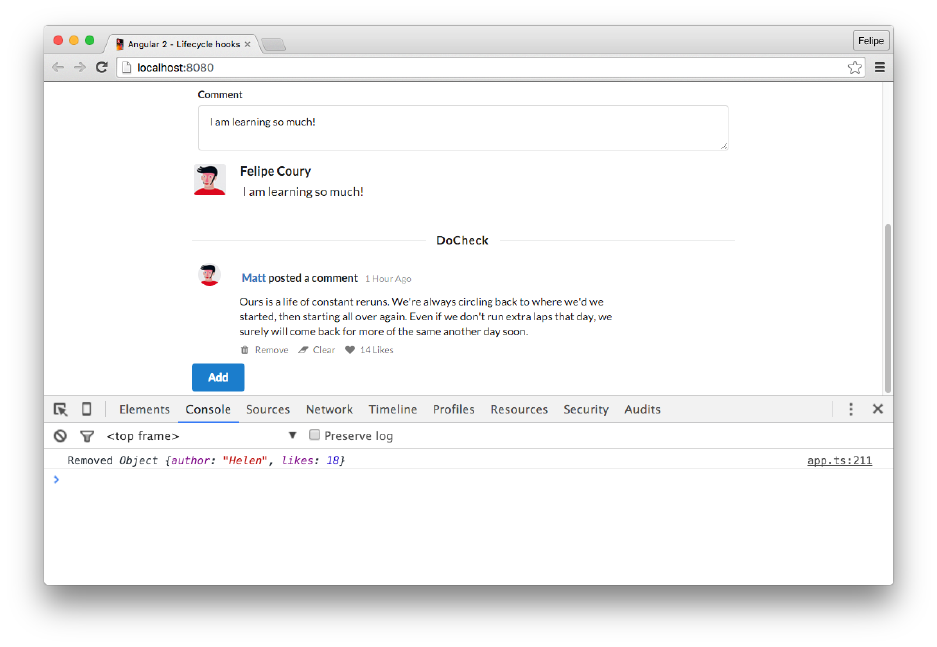Open the app.ts:211 source link
937x647 pixels.
[839, 461]
